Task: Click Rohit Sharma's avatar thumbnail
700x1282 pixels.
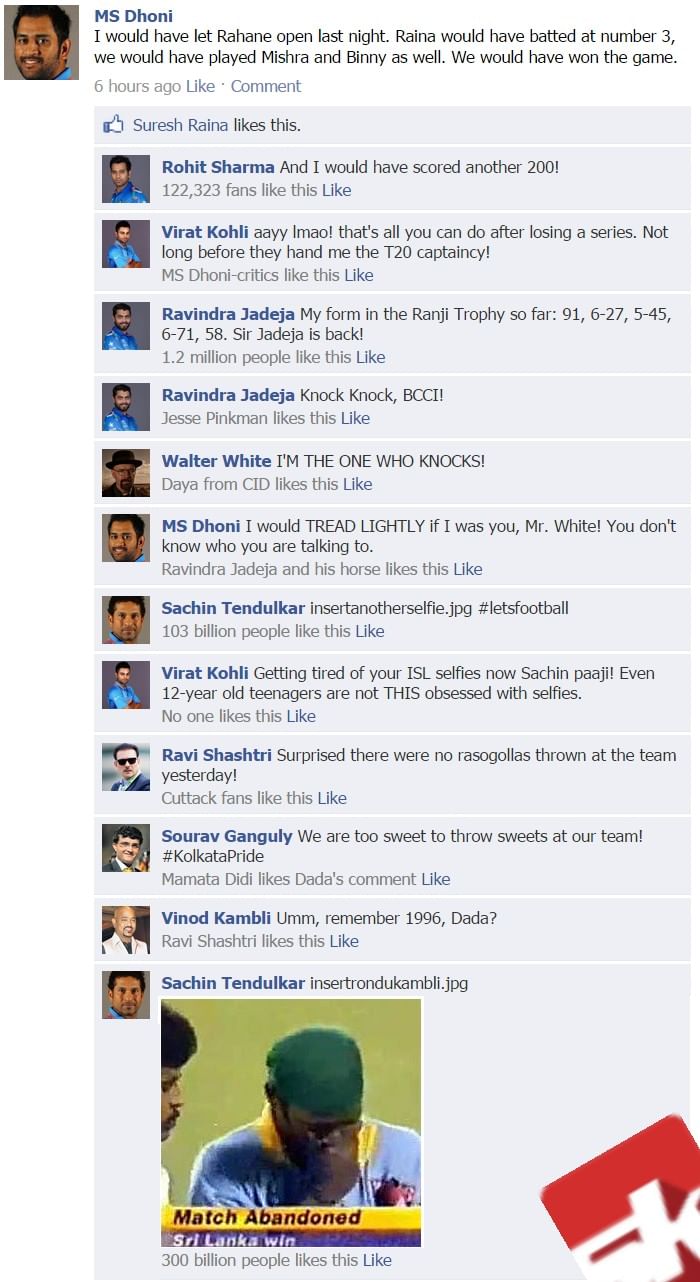Action: pyautogui.click(x=126, y=179)
